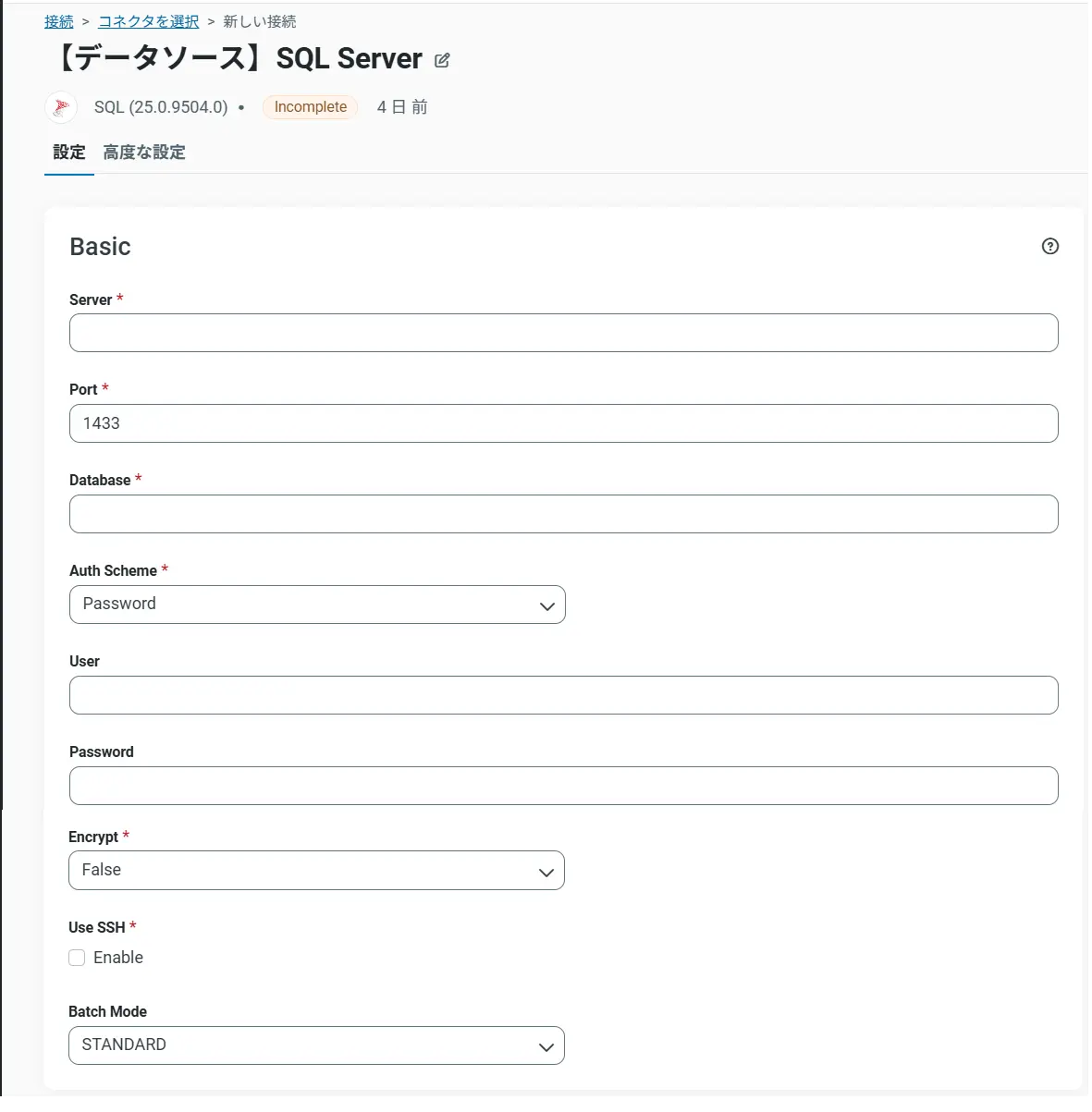Viewport: 1092px width, 1112px height.
Task: Click the Server input field
Action: [x=563, y=333]
